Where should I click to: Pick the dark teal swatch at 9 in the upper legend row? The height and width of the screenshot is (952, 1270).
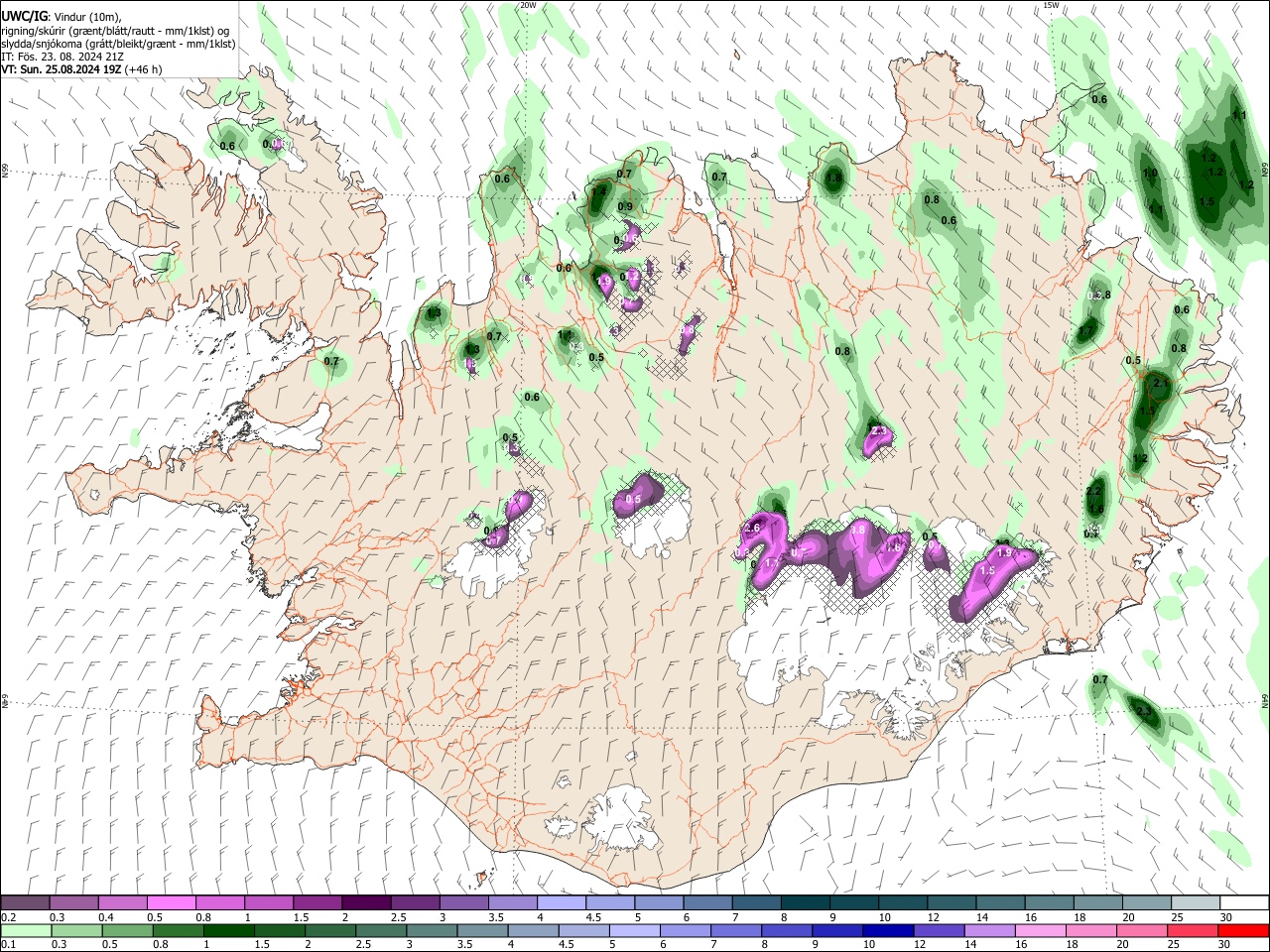tap(852, 902)
